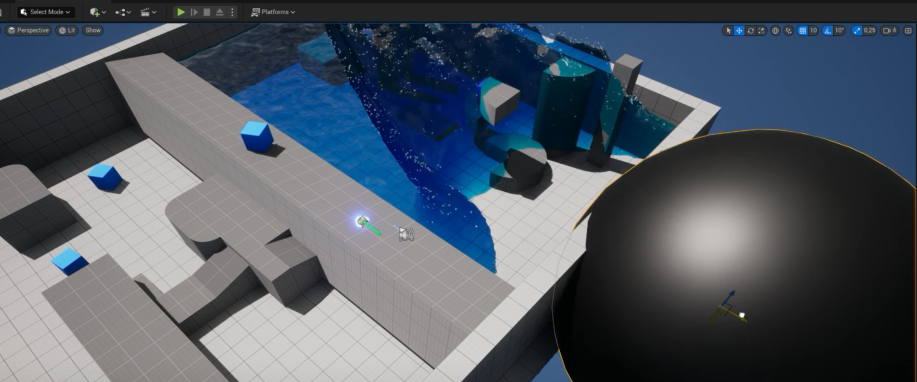Open the Select Mode dropdown
This screenshot has height=382, width=917.
point(46,12)
